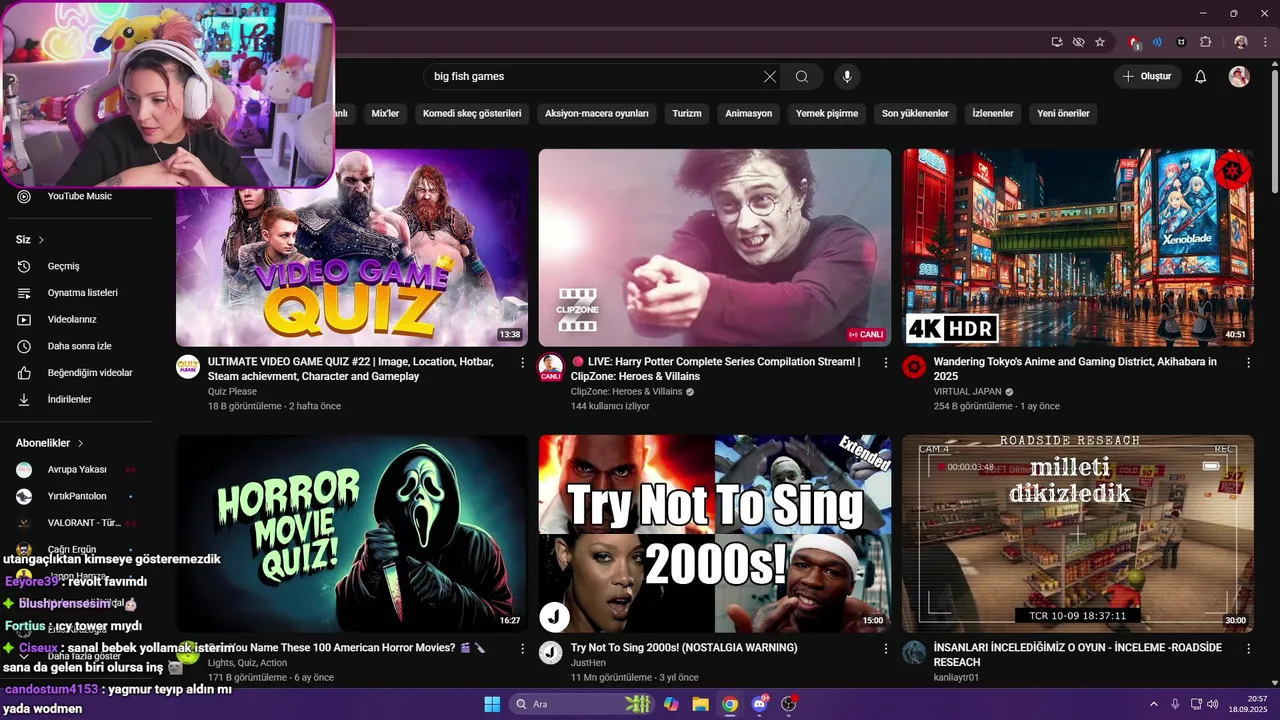Clear the YouTube search box text

click(x=770, y=77)
